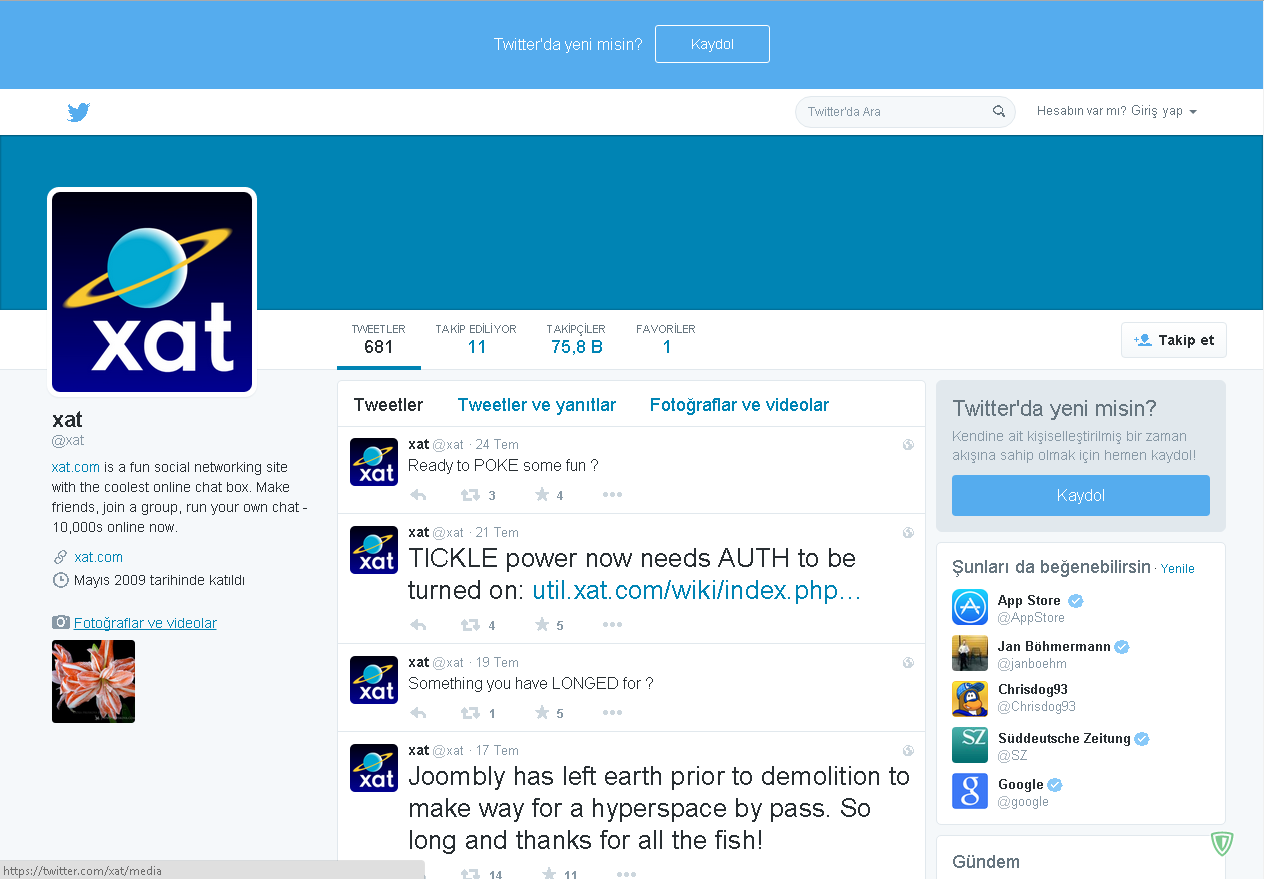The height and width of the screenshot is (879, 1264).
Task: Reply to the TICKLE power tweet
Action: click(419, 625)
